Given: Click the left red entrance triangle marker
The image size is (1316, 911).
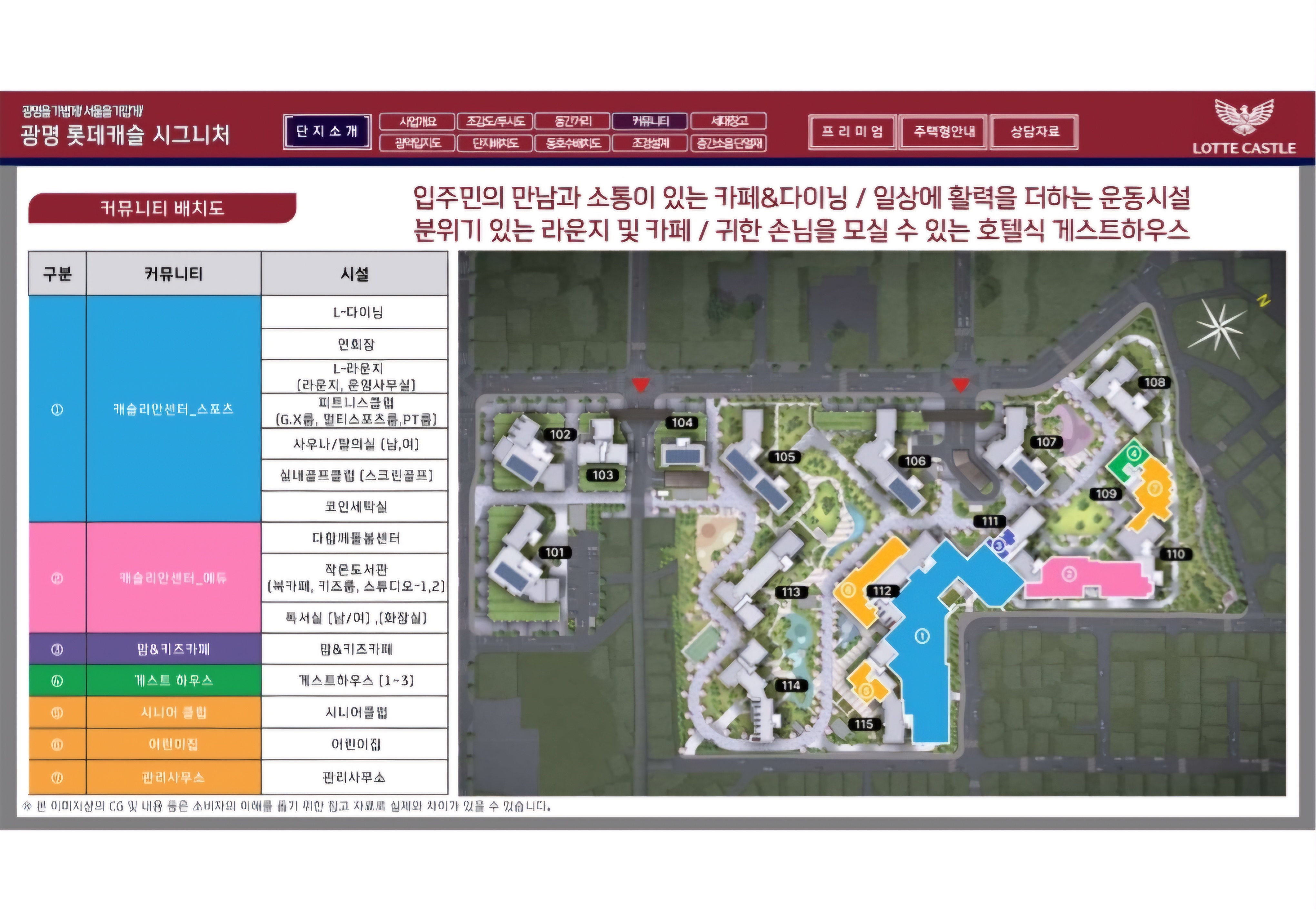Looking at the screenshot, I should pos(640,385).
